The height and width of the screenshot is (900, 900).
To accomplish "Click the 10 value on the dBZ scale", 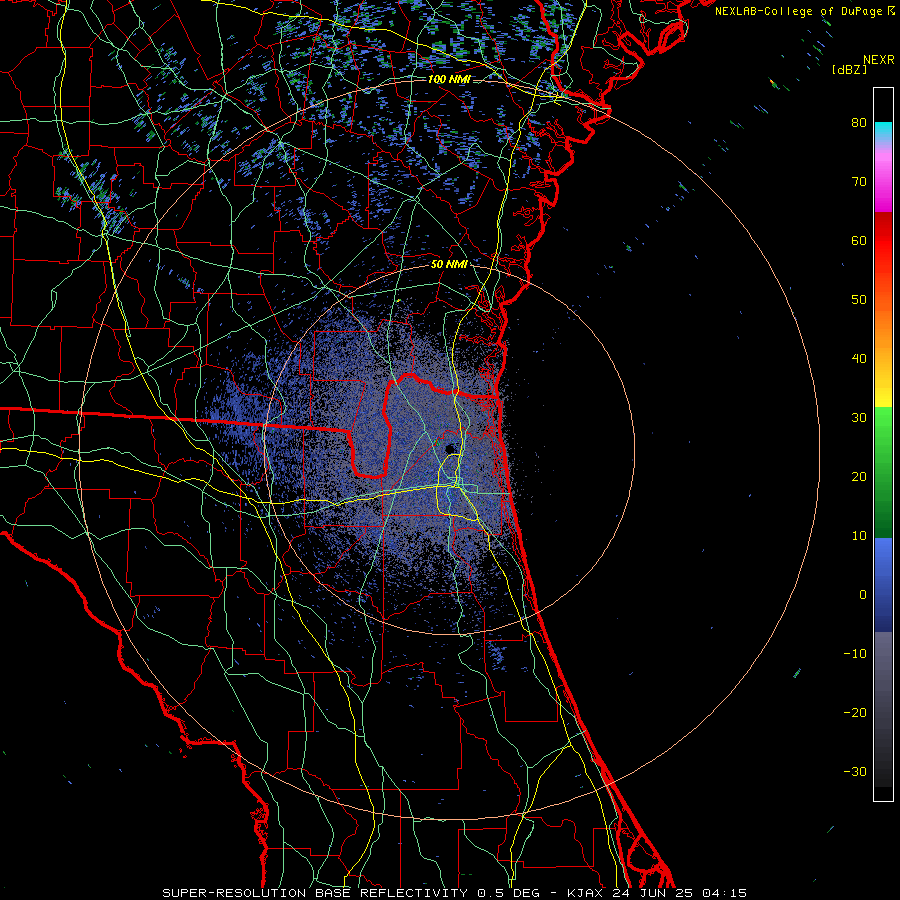I will point(859,536).
